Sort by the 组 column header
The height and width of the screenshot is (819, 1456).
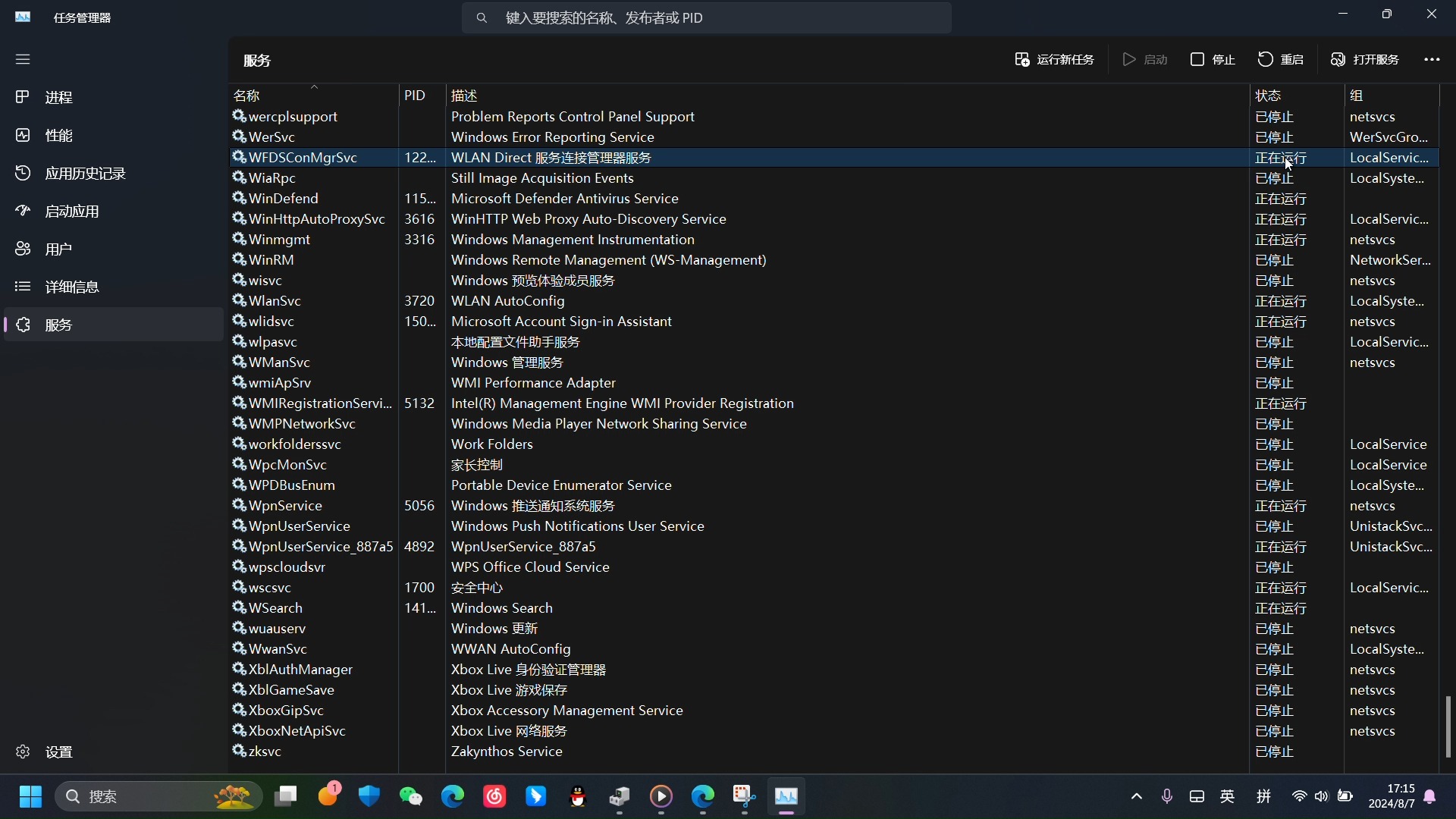pos(1391,96)
